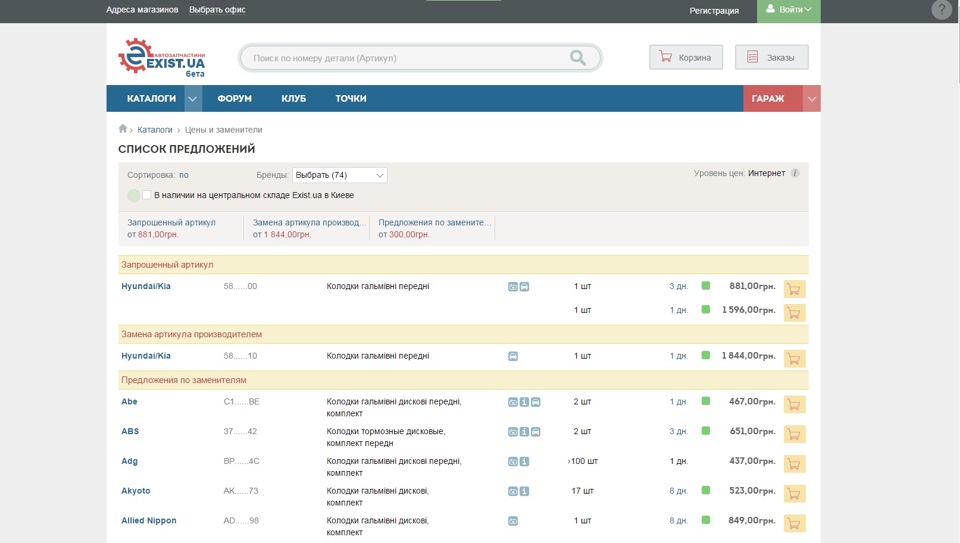Viewport: 960px width, 543px height.
Task: Open the Allied Nippon brand link
Action: click(149, 520)
